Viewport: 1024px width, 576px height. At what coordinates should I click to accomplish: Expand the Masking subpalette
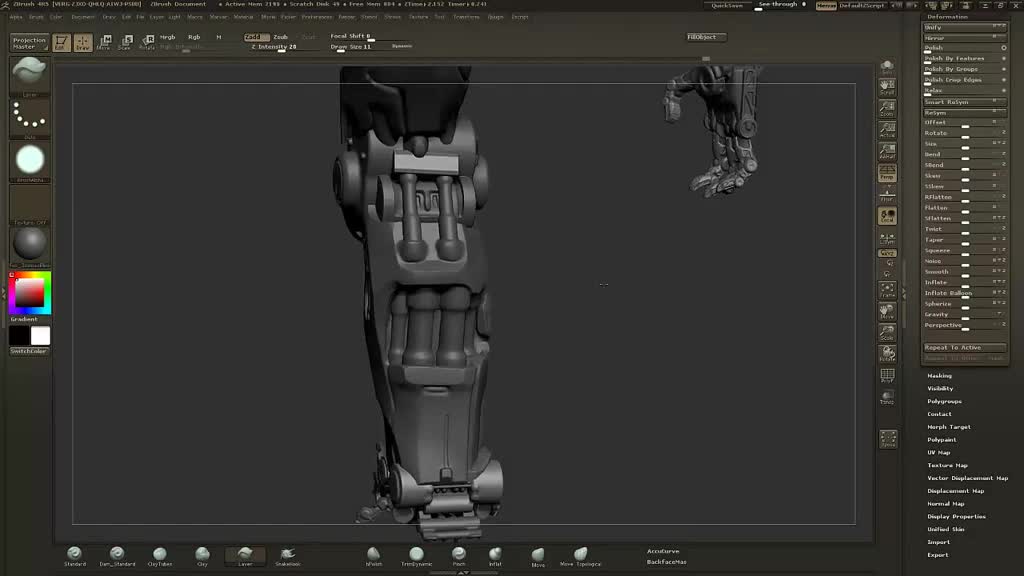click(940, 376)
